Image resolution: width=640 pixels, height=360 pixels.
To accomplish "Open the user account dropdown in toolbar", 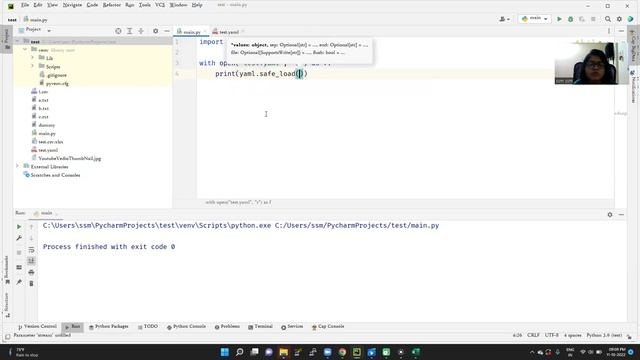I will click(x=504, y=19).
